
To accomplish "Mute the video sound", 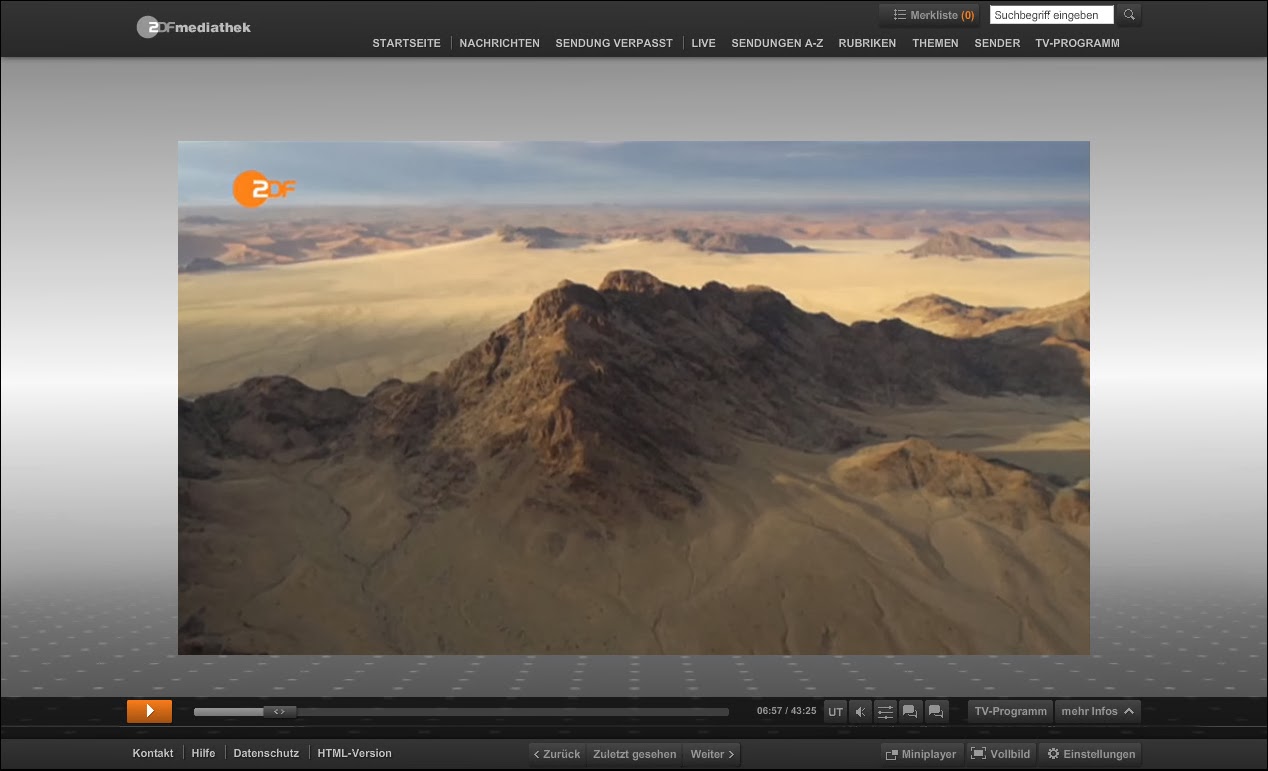I will (860, 711).
